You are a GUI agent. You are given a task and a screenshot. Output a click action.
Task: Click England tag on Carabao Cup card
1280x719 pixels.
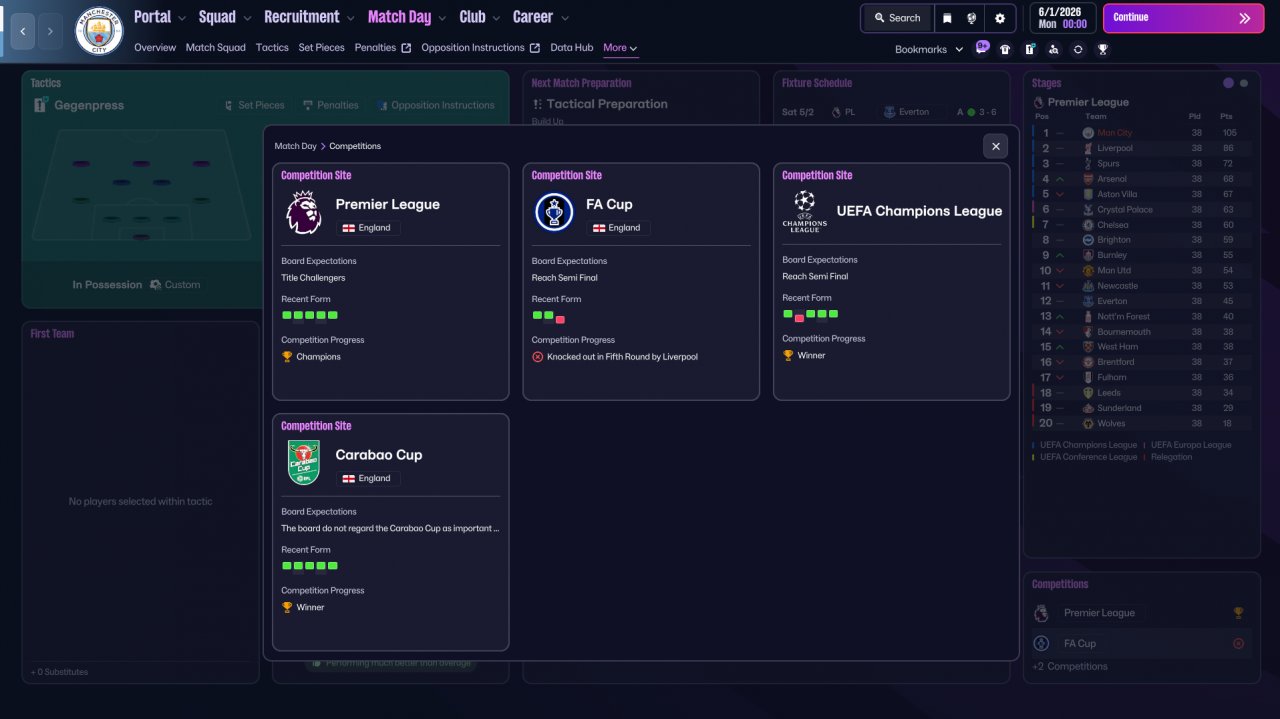pyautogui.click(x=368, y=478)
